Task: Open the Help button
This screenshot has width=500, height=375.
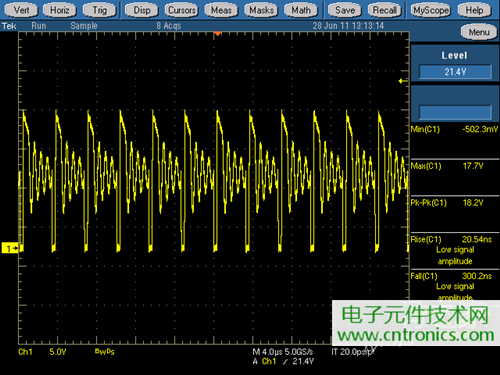Action: coord(474,10)
